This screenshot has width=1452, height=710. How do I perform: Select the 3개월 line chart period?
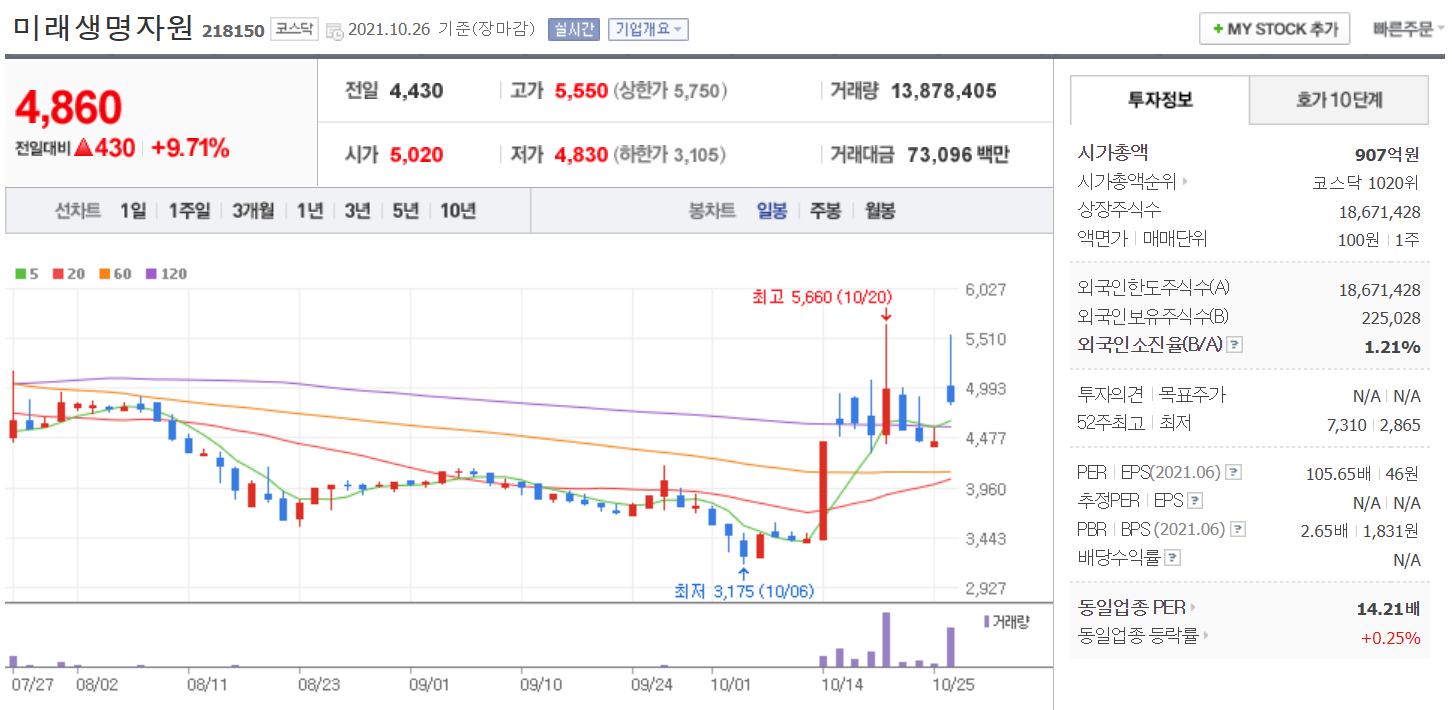253,211
